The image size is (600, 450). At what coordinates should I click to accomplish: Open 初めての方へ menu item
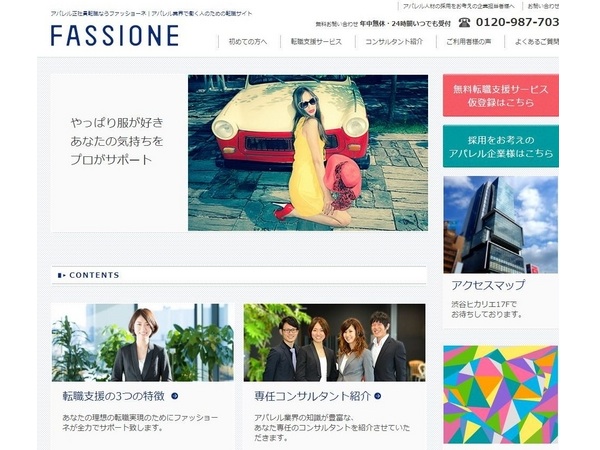248,42
